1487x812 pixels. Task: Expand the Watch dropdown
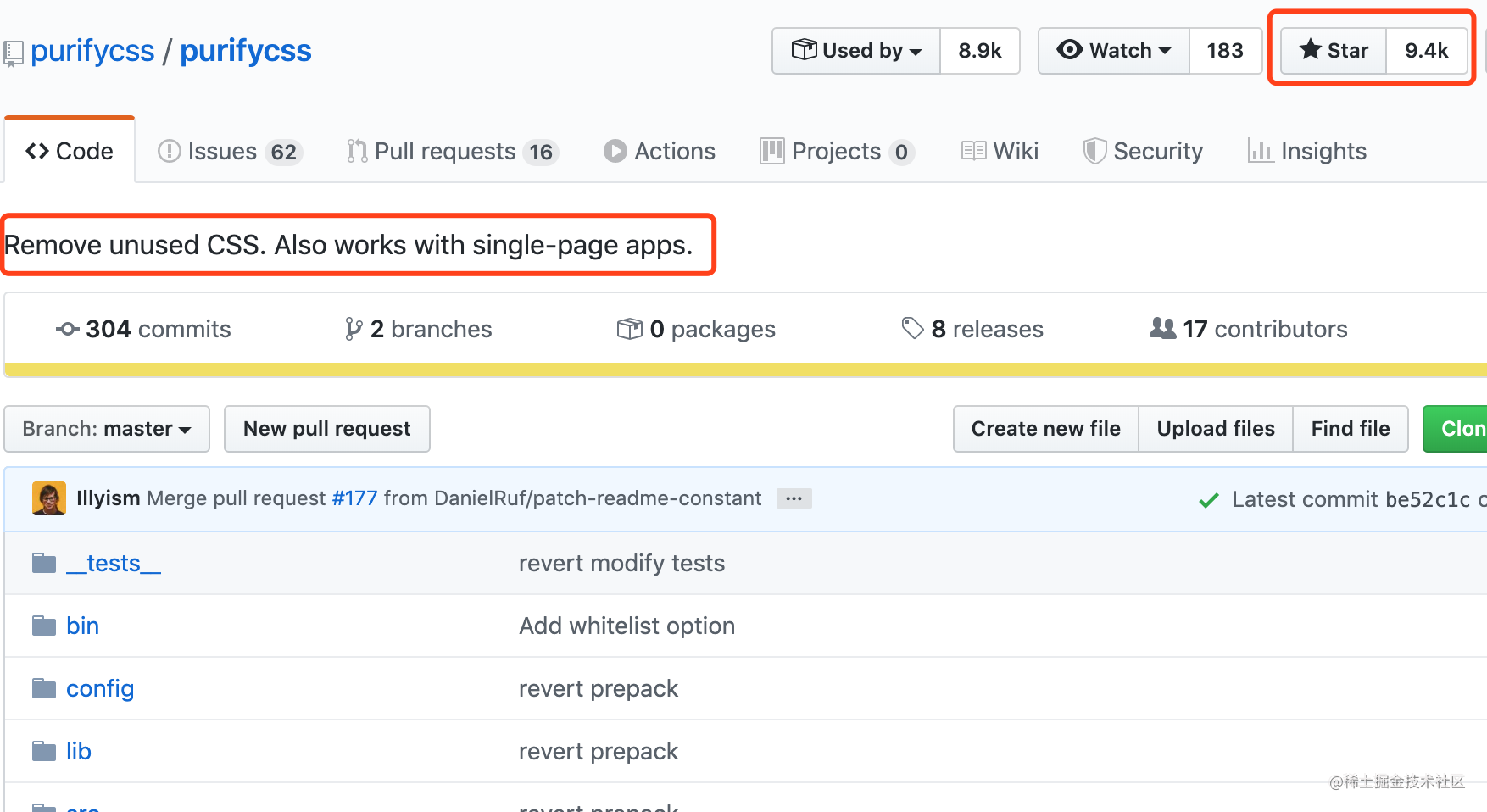1114,51
